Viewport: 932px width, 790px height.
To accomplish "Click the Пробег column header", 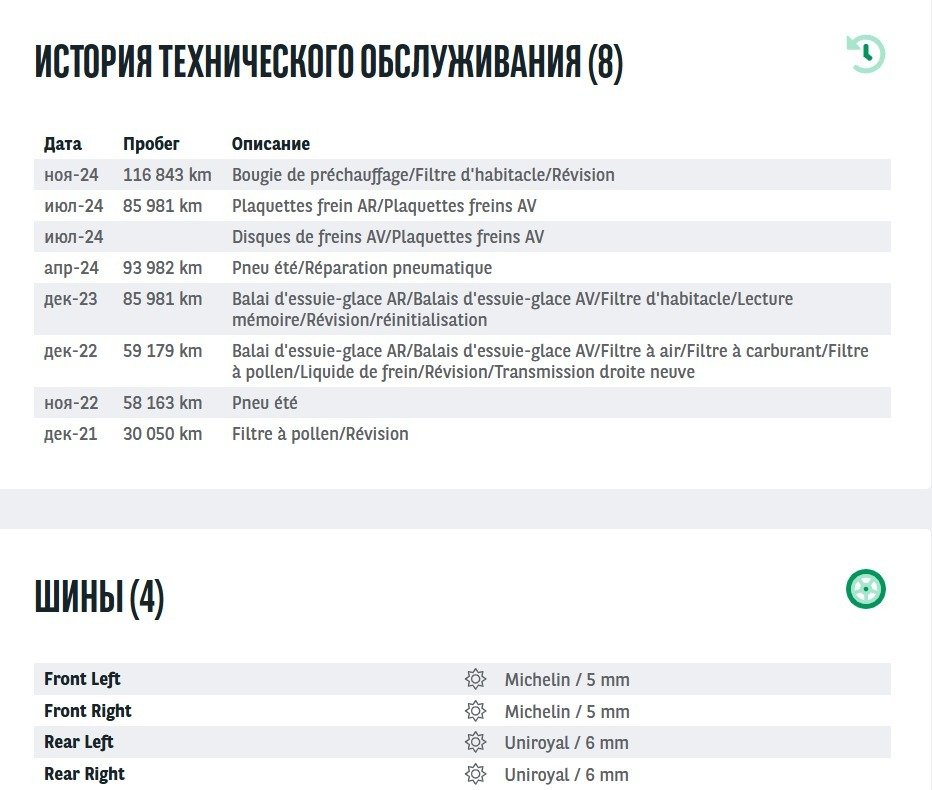I will [x=151, y=144].
